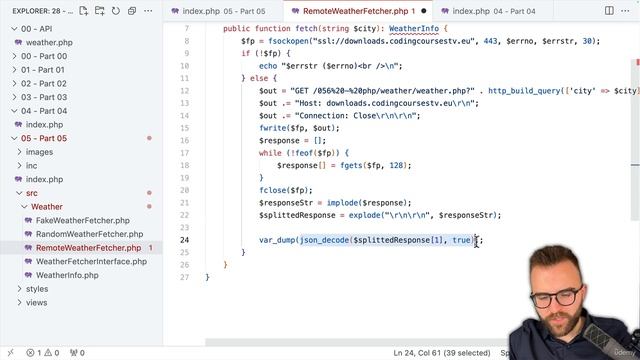Click the horizontal scrollbar below the editor

(x=357, y=342)
